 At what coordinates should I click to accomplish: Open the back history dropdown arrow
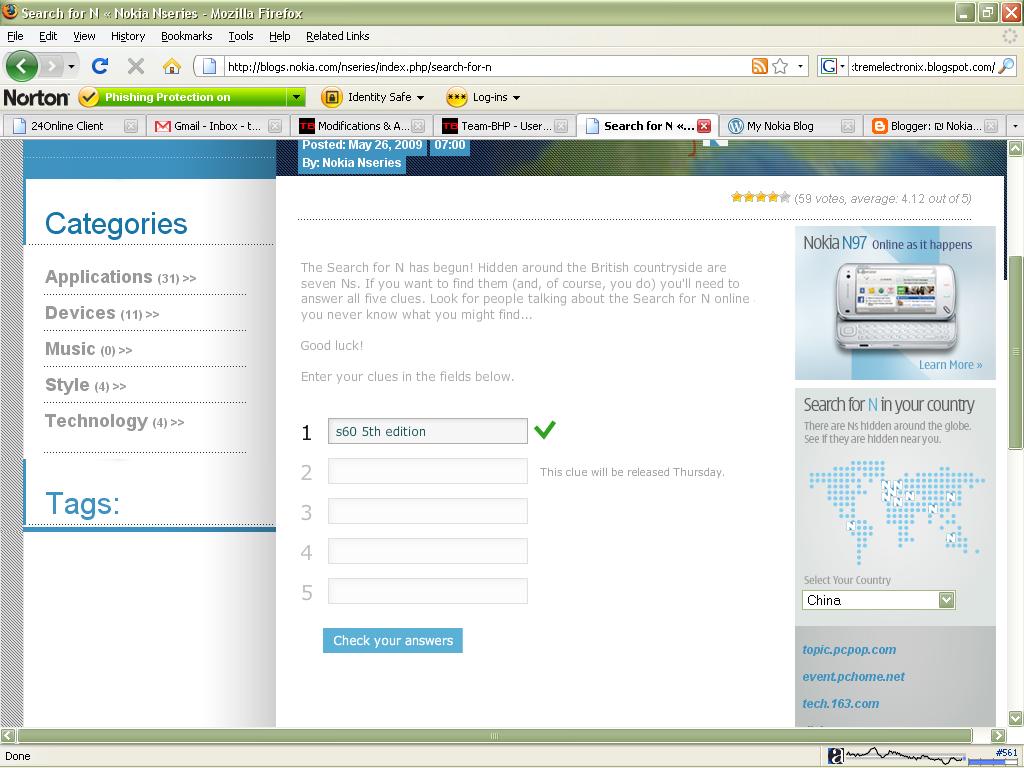click(71, 66)
